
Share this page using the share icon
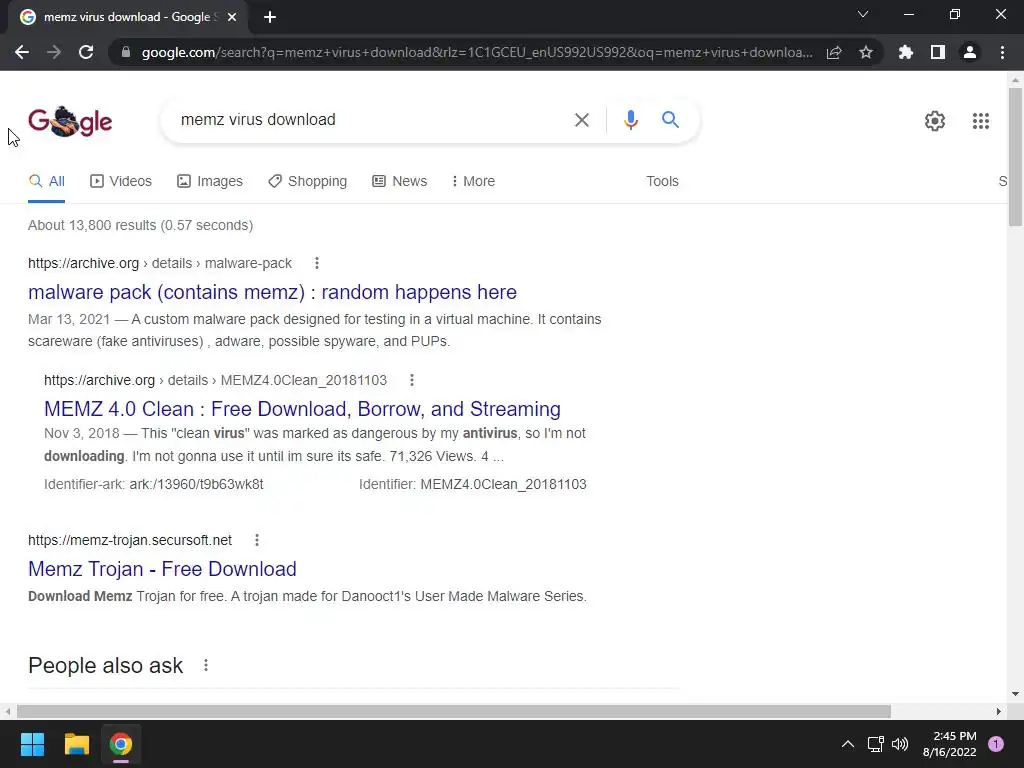click(834, 52)
